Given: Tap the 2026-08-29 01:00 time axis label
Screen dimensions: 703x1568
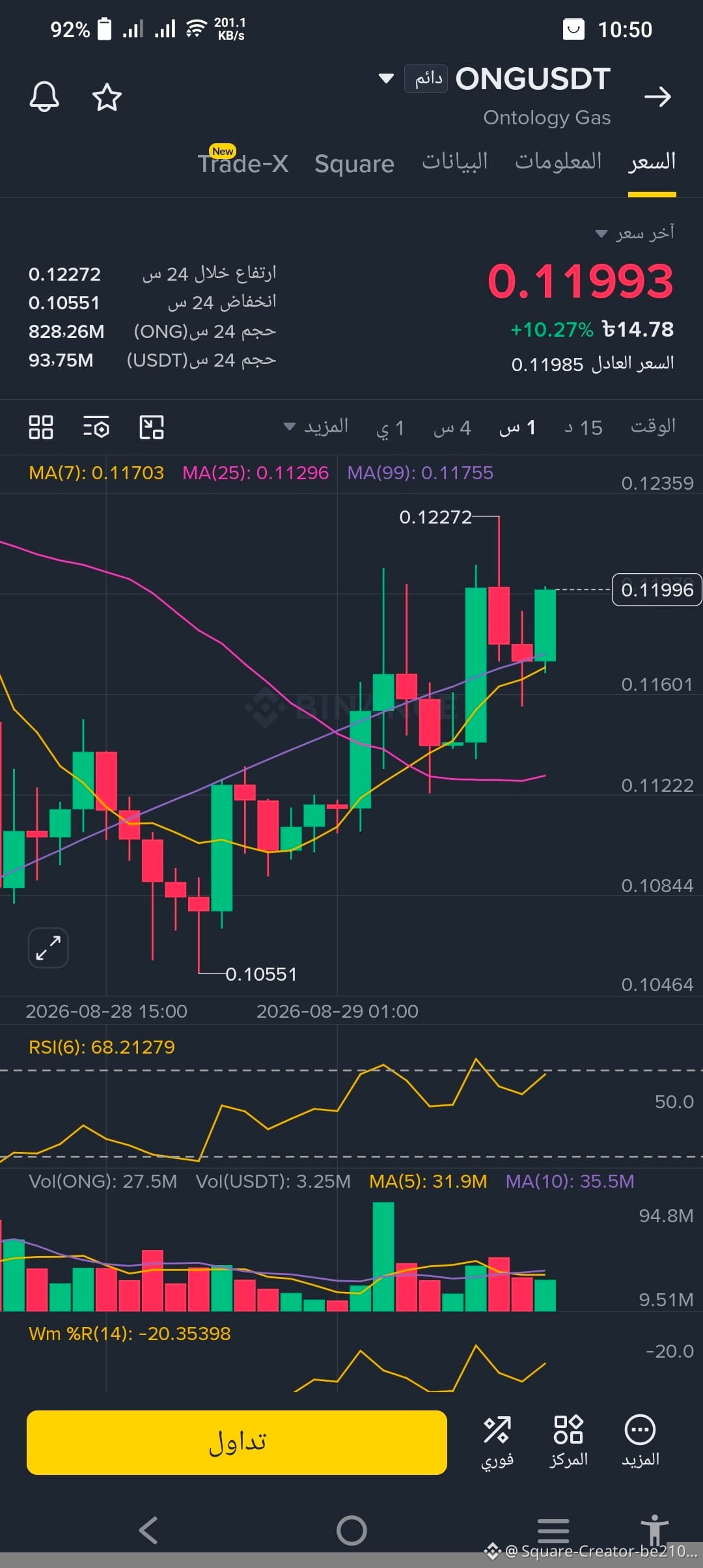Looking at the screenshot, I should tap(337, 1011).
